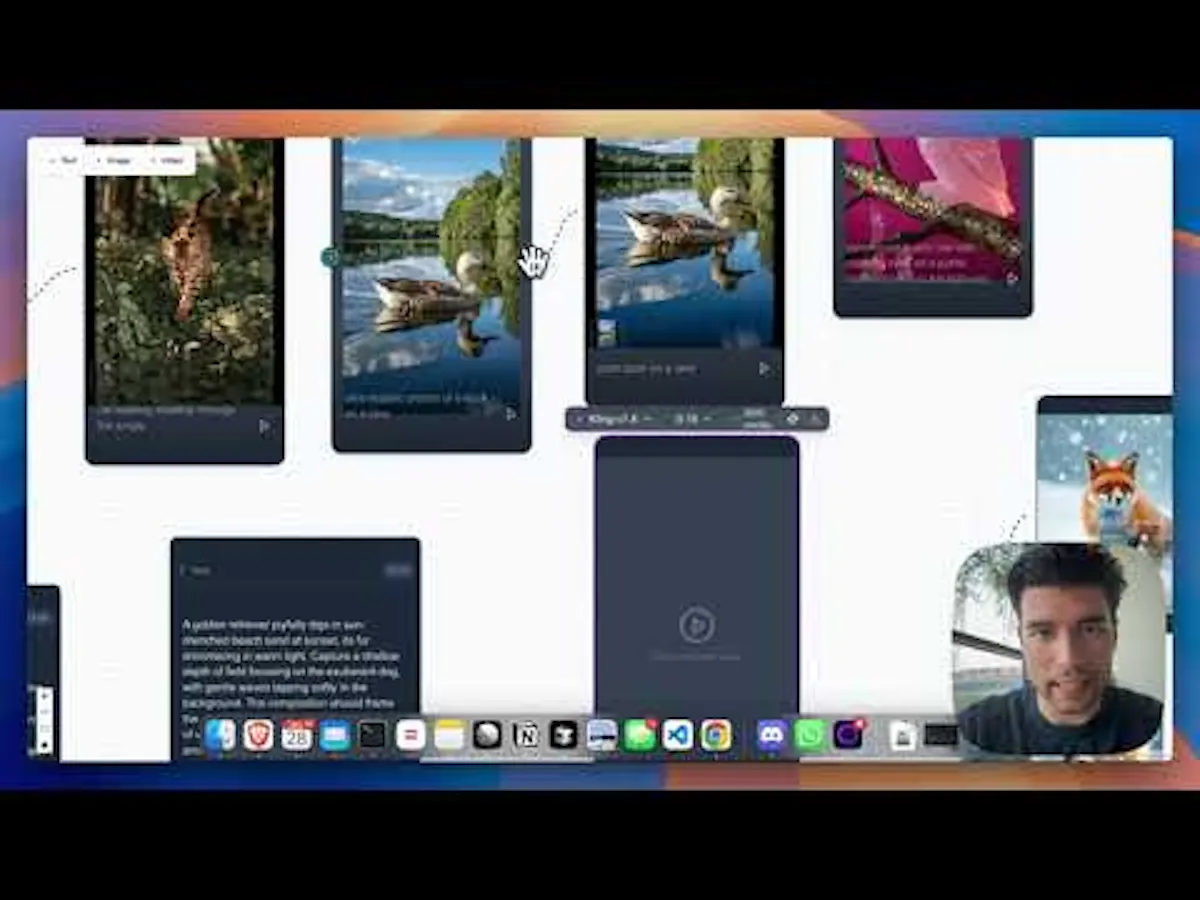Click the empty video node placeholder icon
Image resolution: width=1200 pixels, height=900 pixels.
pyautogui.click(x=696, y=626)
